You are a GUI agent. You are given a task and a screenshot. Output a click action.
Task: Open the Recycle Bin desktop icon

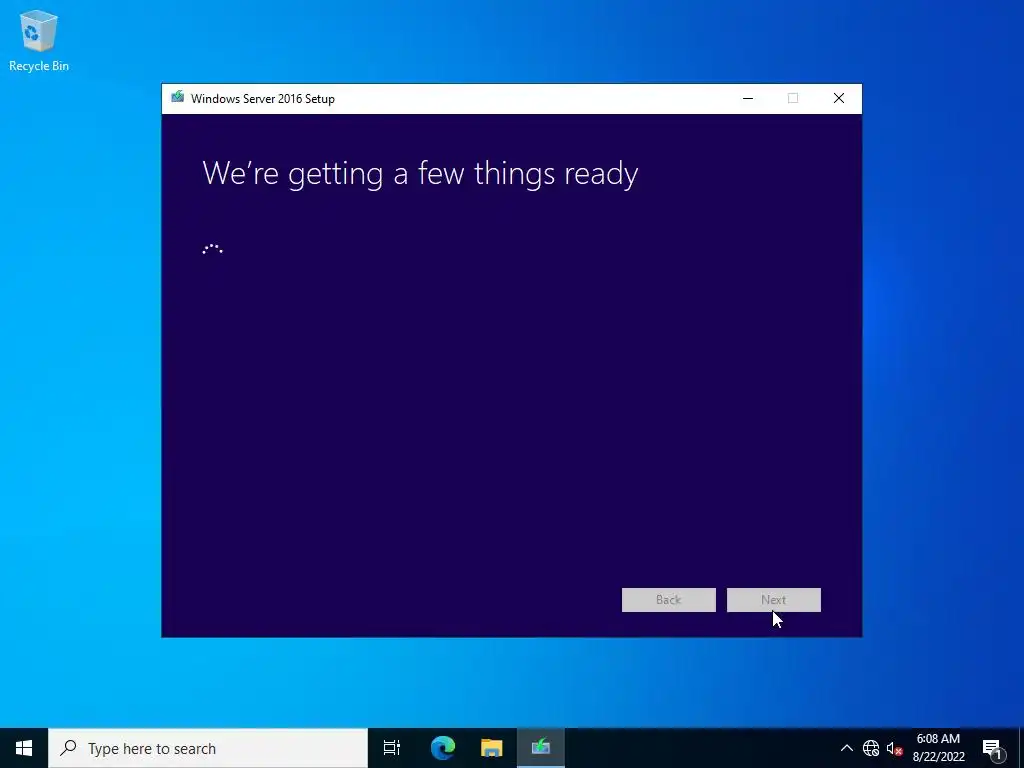tap(39, 40)
